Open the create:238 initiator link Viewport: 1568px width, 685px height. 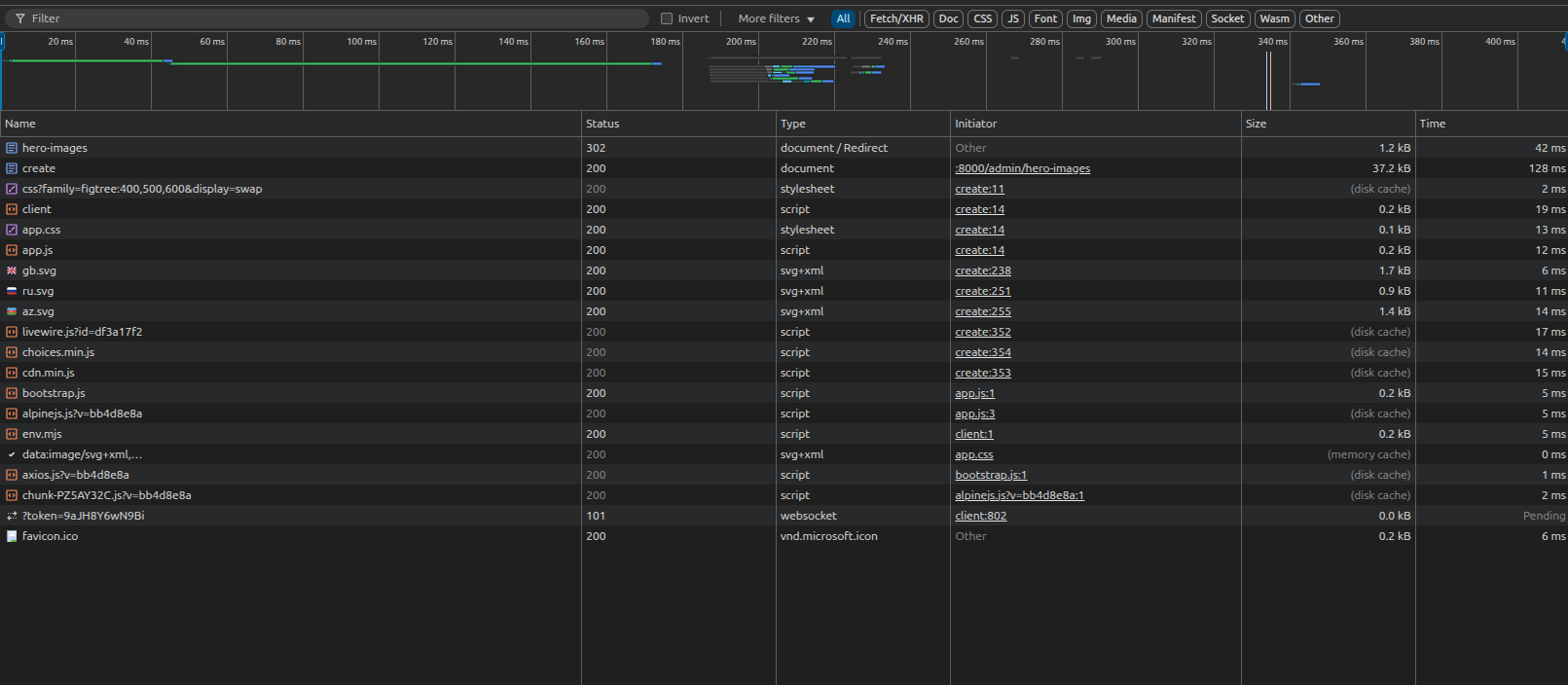point(983,270)
